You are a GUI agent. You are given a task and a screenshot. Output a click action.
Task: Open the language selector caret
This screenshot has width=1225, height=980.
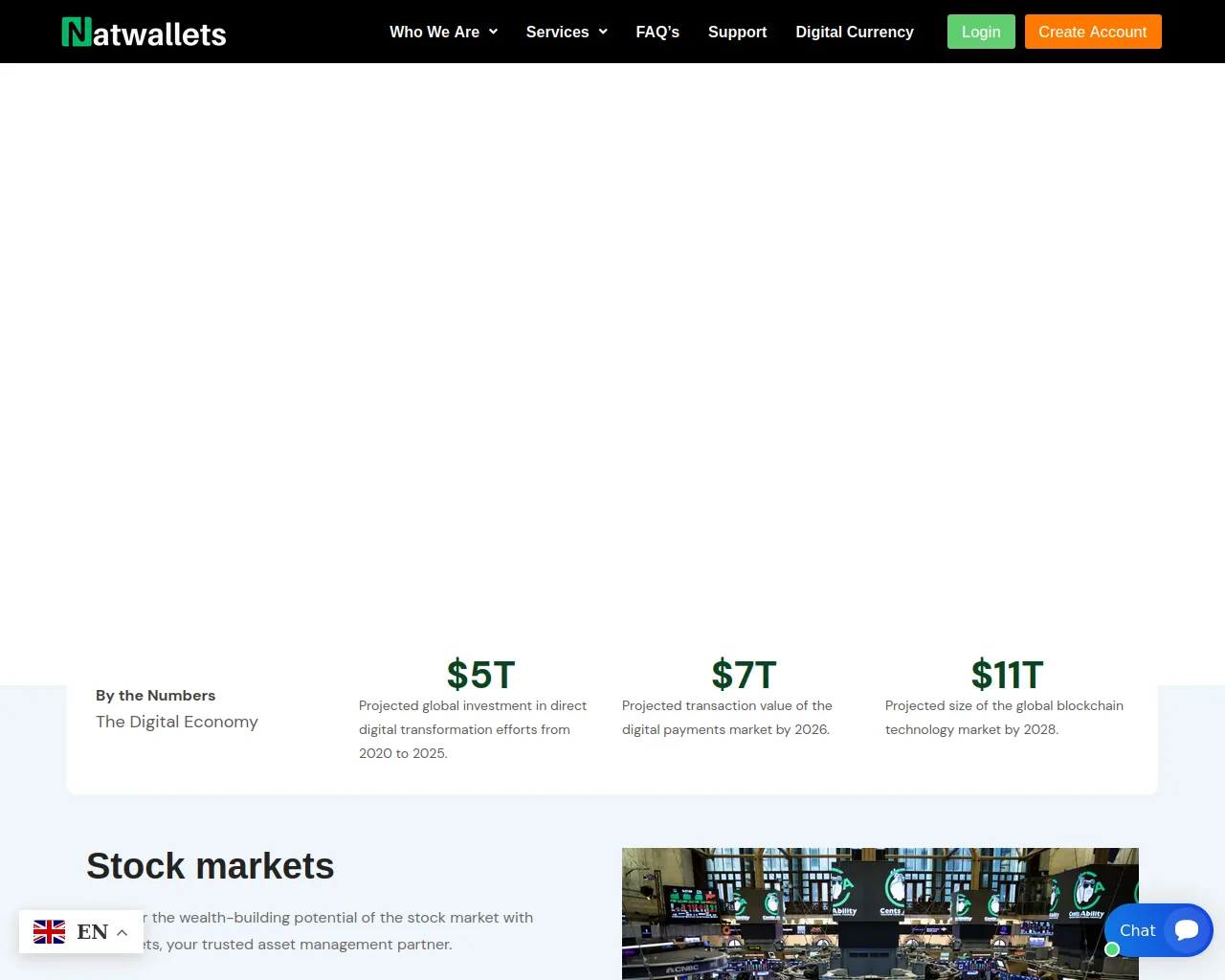click(x=122, y=932)
